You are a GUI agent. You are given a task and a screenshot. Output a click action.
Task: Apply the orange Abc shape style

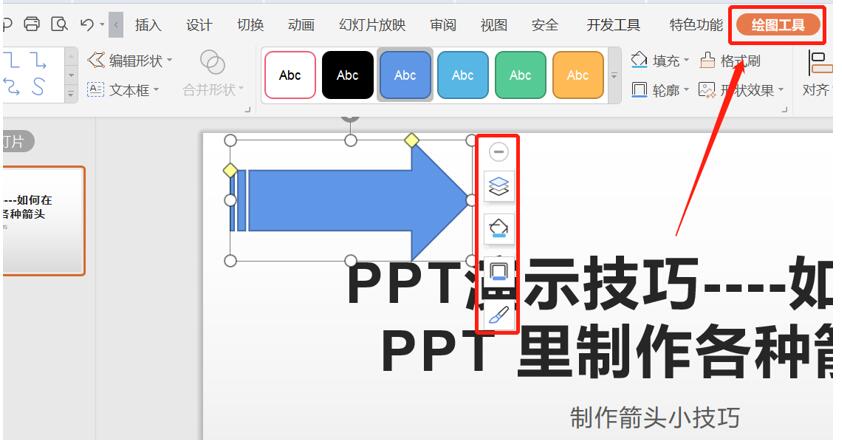578,75
